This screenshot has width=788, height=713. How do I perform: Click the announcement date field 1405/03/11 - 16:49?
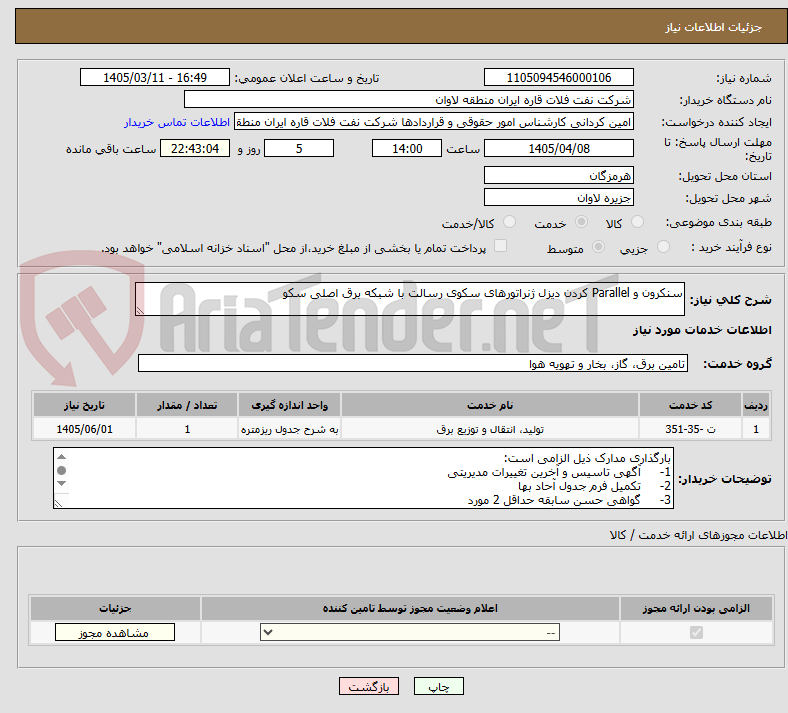click(155, 77)
